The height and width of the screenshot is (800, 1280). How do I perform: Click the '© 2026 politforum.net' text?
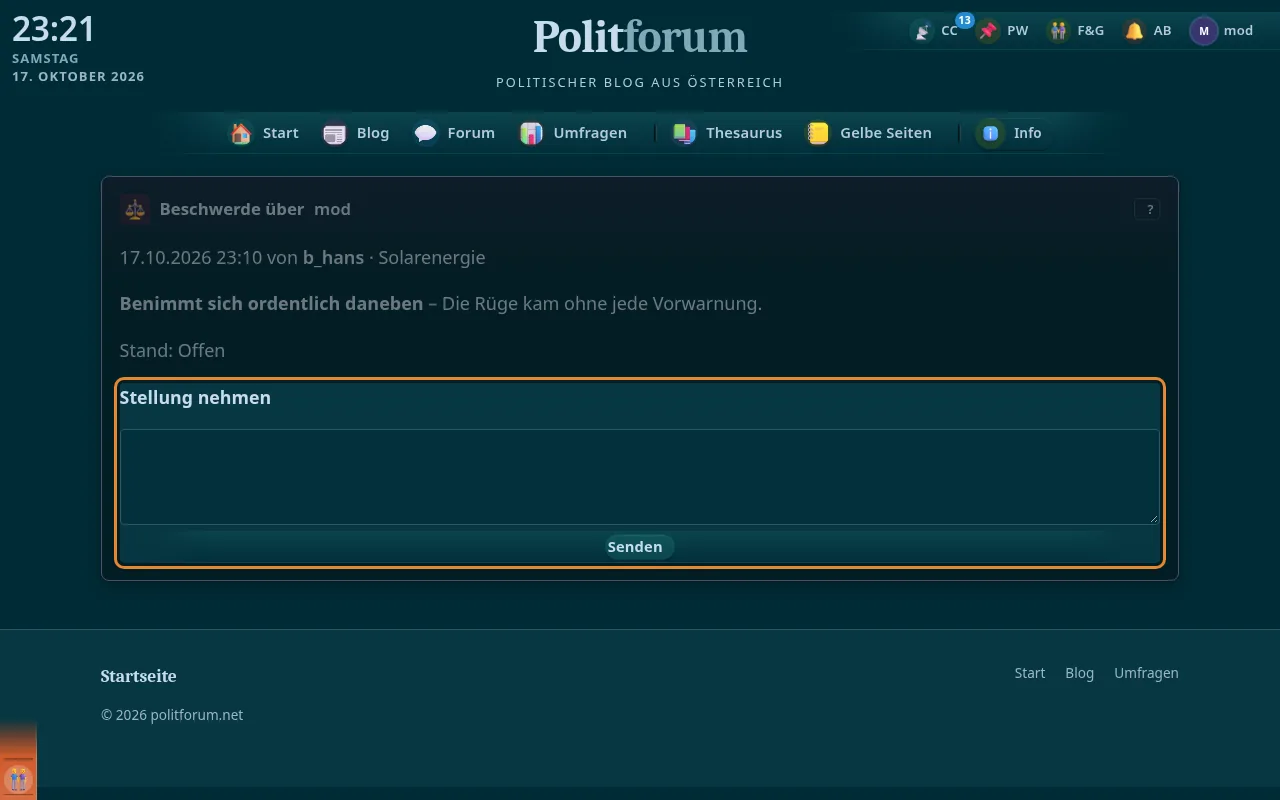coord(172,715)
